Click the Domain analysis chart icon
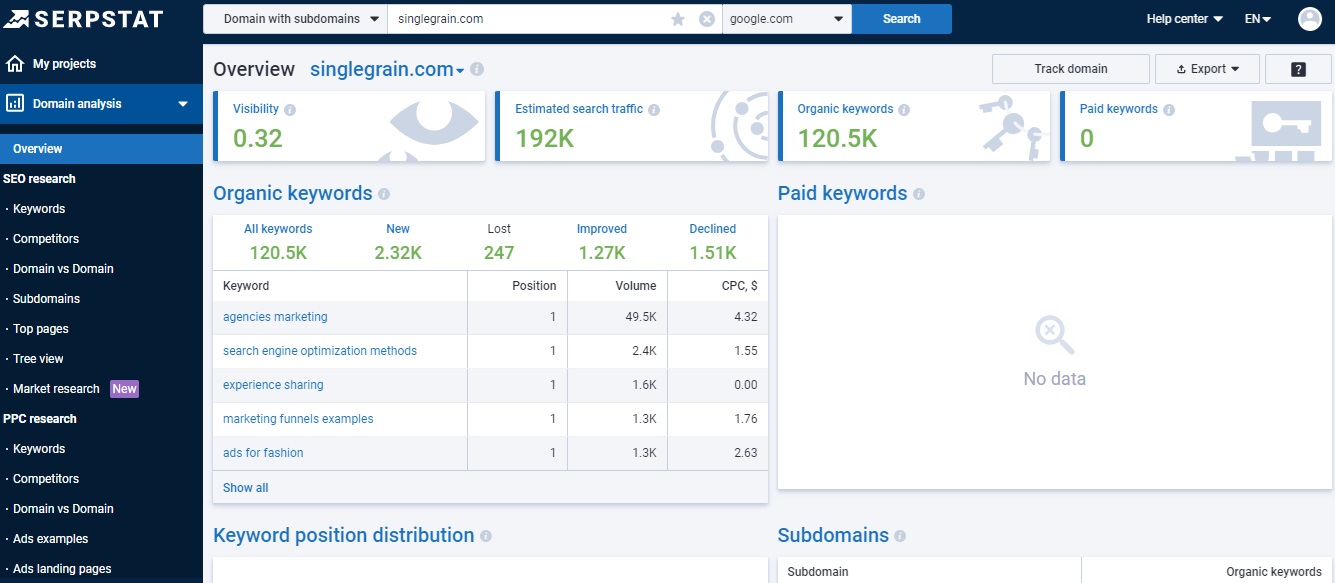Screen dimensions: 1335x583 pyautogui.click(x=15, y=103)
